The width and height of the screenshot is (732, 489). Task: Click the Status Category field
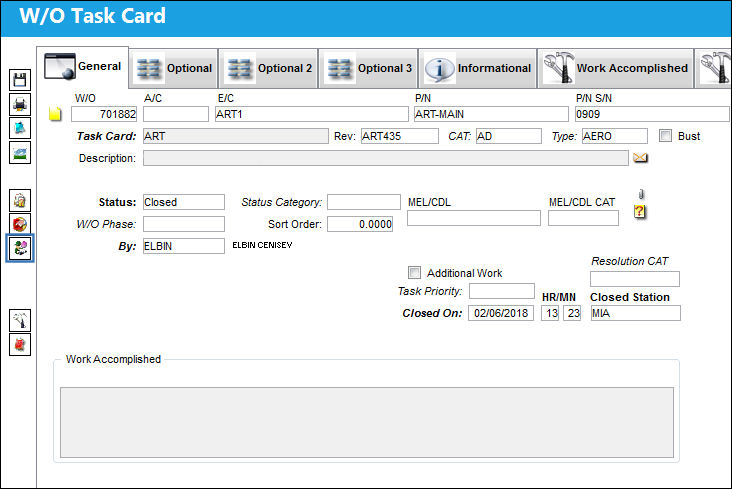[364, 202]
